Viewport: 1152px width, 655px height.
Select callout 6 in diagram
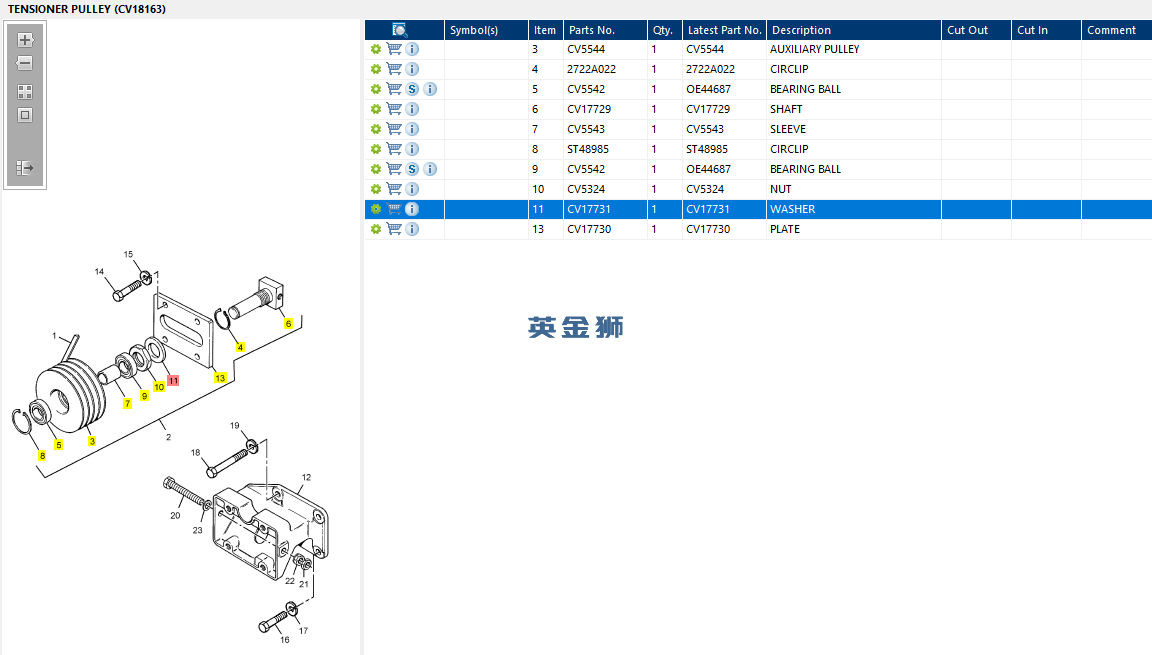[x=288, y=324]
